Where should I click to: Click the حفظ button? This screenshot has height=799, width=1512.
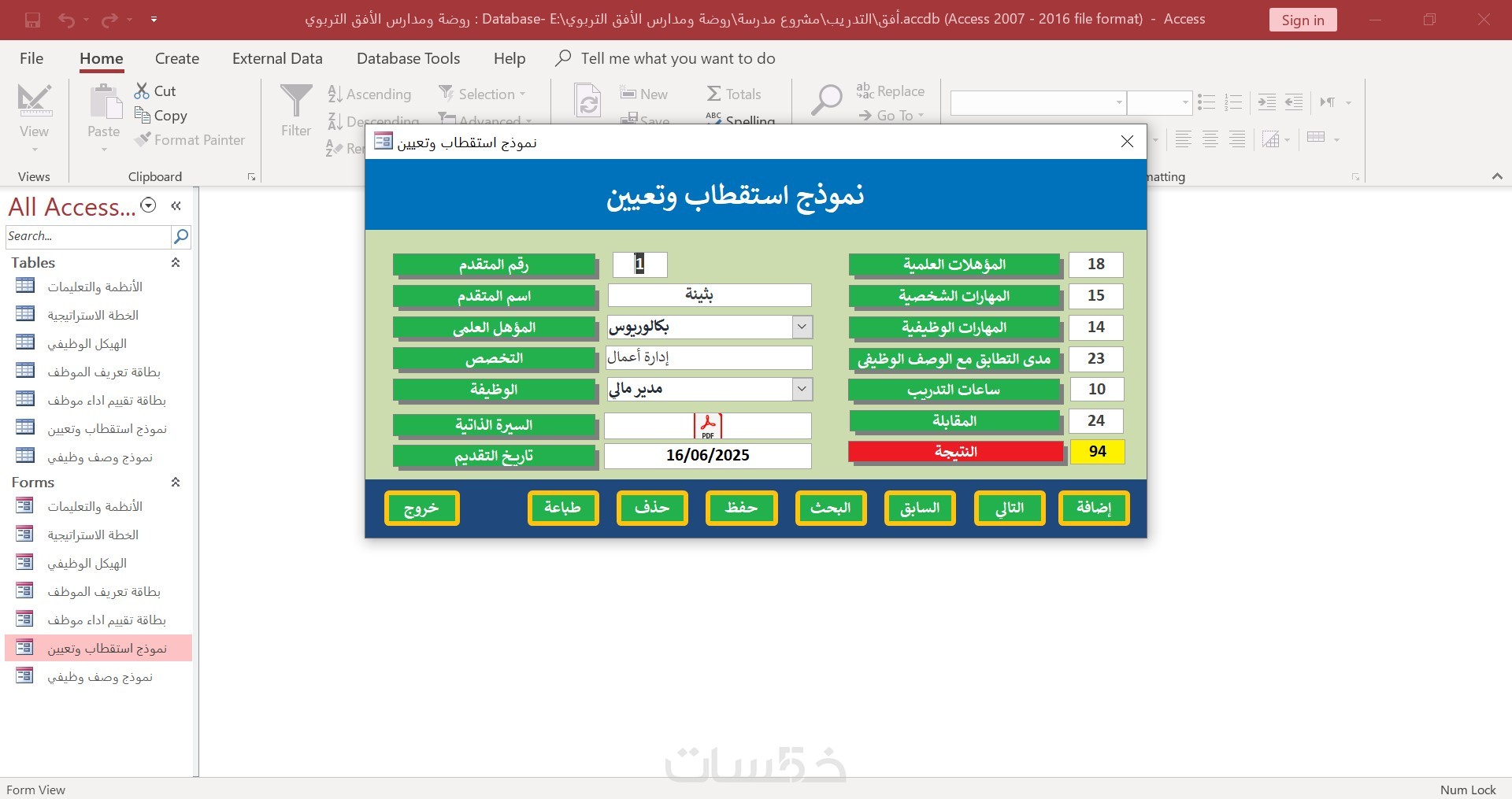pyautogui.click(x=741, y=508)
